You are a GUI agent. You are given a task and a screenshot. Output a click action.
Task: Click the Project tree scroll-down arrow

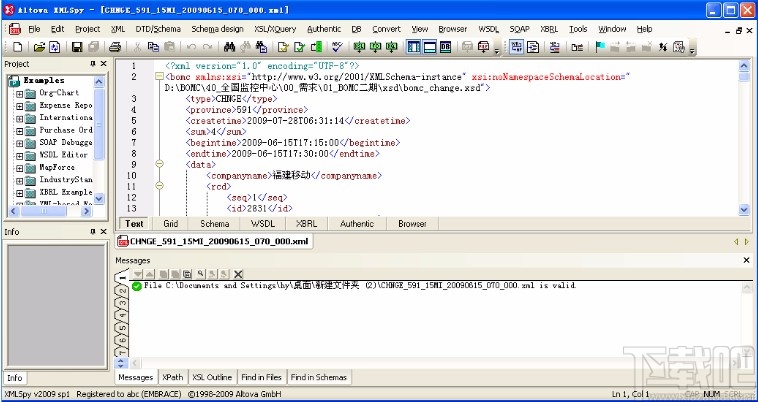click(x=99, y=198)
